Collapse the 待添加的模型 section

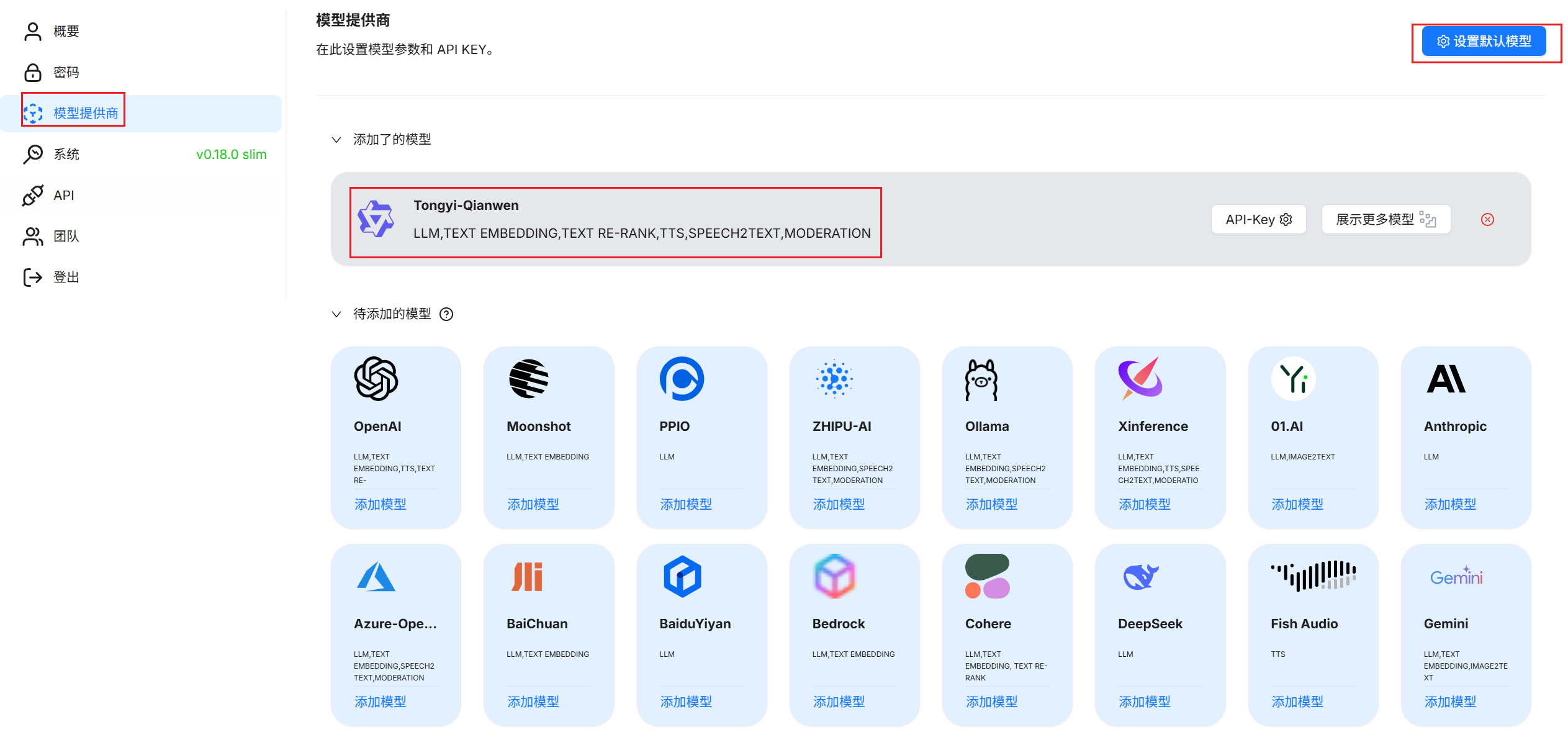[336, 314]
